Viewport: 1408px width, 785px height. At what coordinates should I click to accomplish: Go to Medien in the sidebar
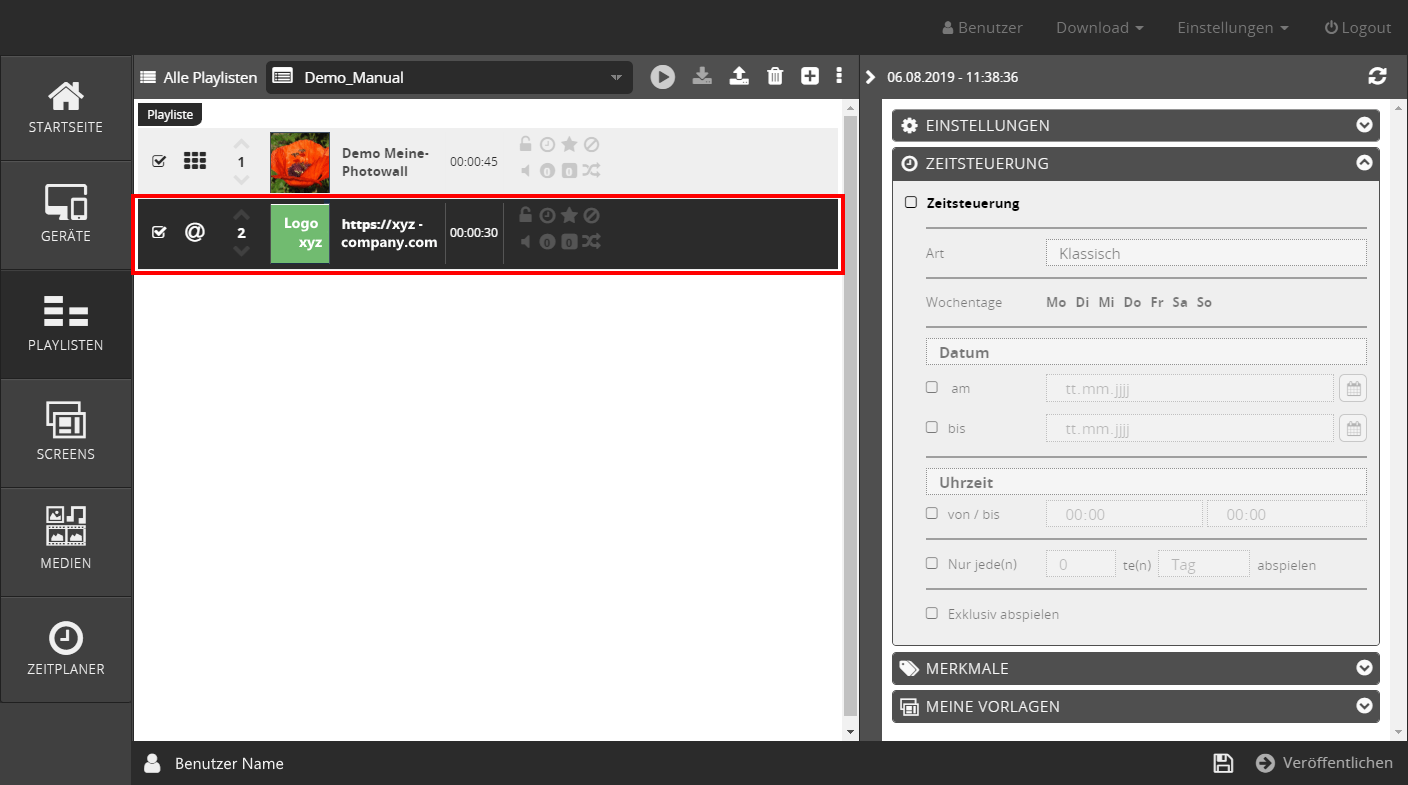coord(66,542)
